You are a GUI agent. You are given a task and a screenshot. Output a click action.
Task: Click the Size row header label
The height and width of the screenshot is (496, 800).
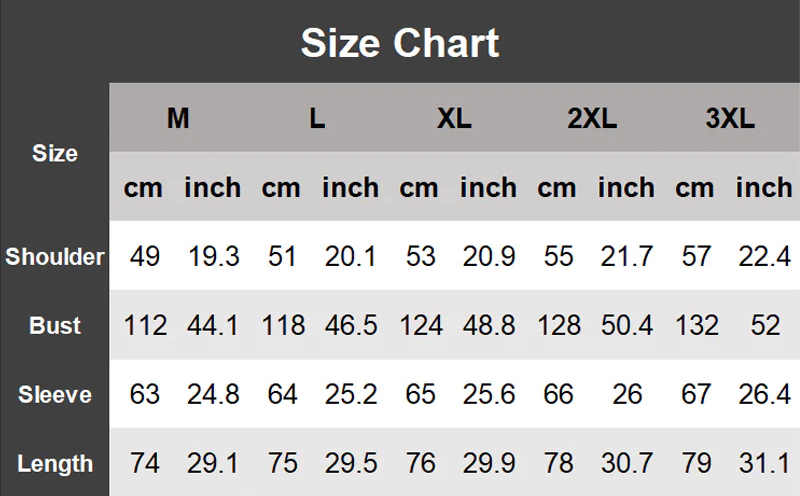(55, 153)
